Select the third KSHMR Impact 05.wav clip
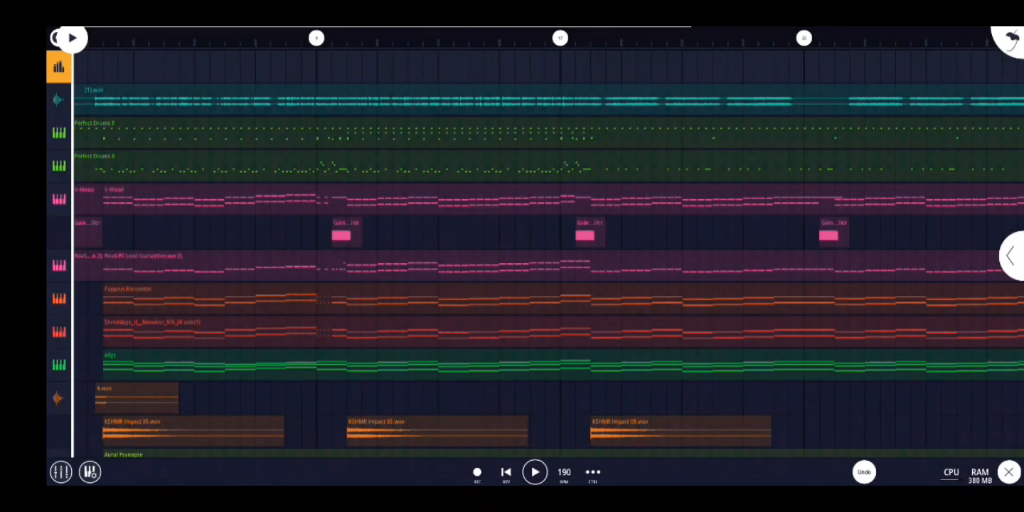 [x=680, y=432]
